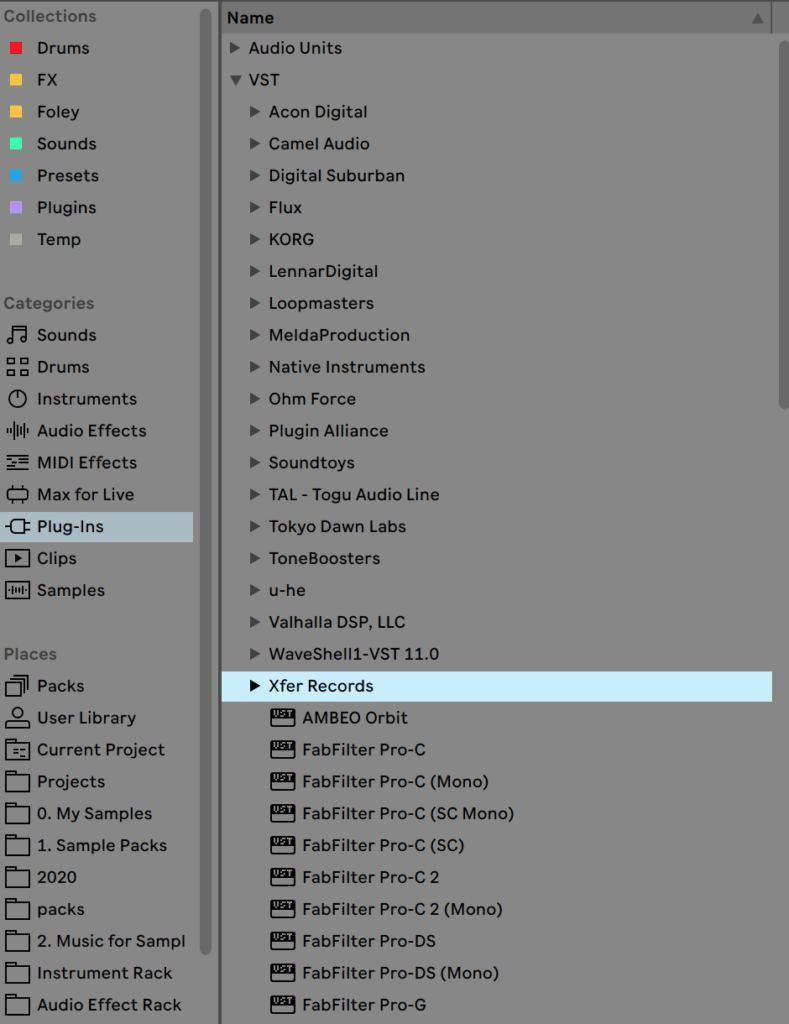Image resolution: width=789 pixels, height=1024 pixels.
Task: Select the Tokyo Dawn Labs row
Action: click(x=496, y=526)
